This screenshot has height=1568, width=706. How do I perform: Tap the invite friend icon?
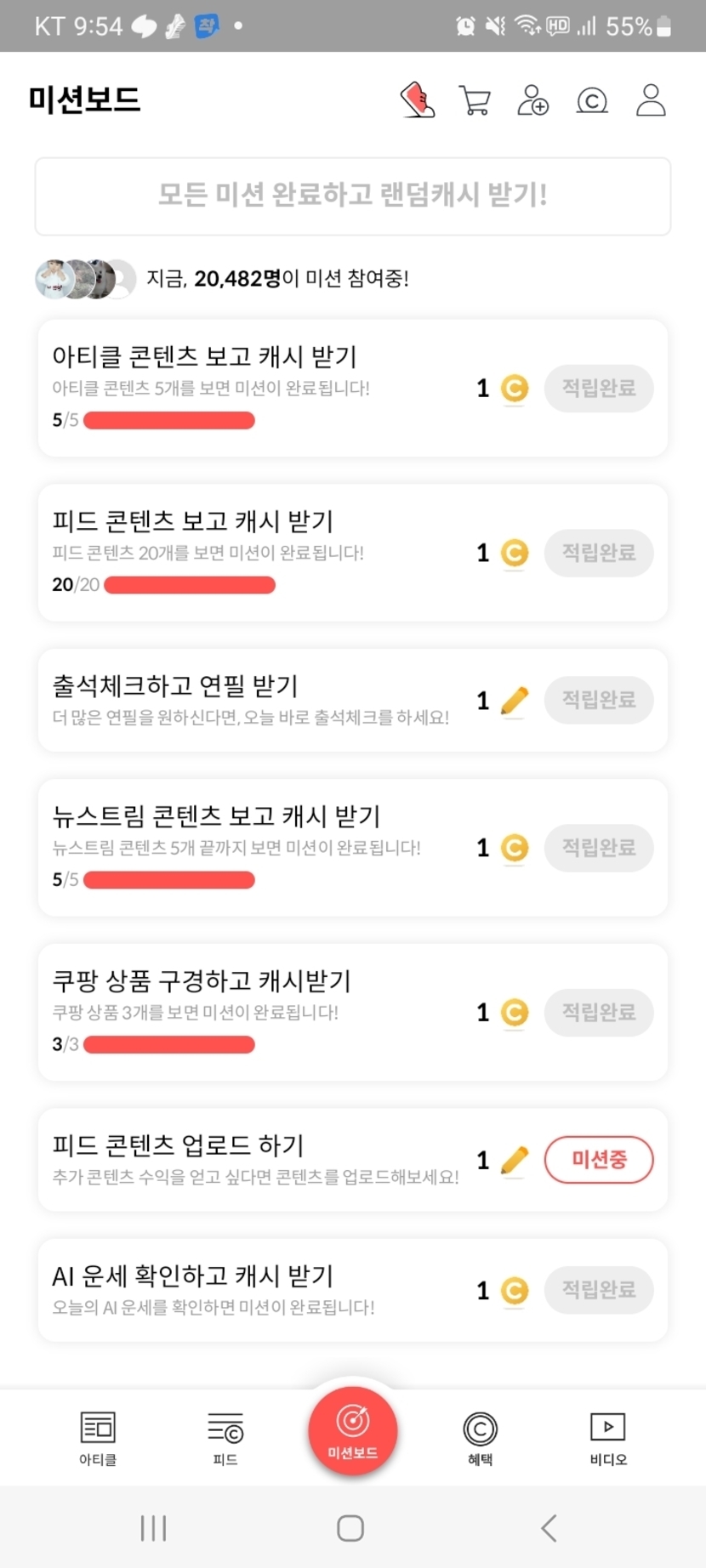coord(533,100)
